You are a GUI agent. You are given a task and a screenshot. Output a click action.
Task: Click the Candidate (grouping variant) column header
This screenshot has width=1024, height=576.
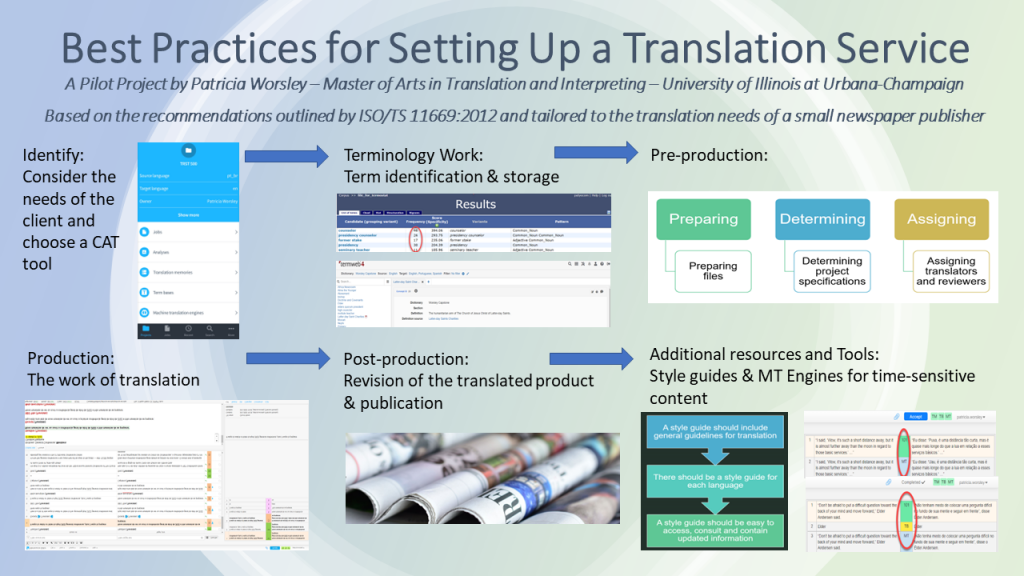click(371, 222)
